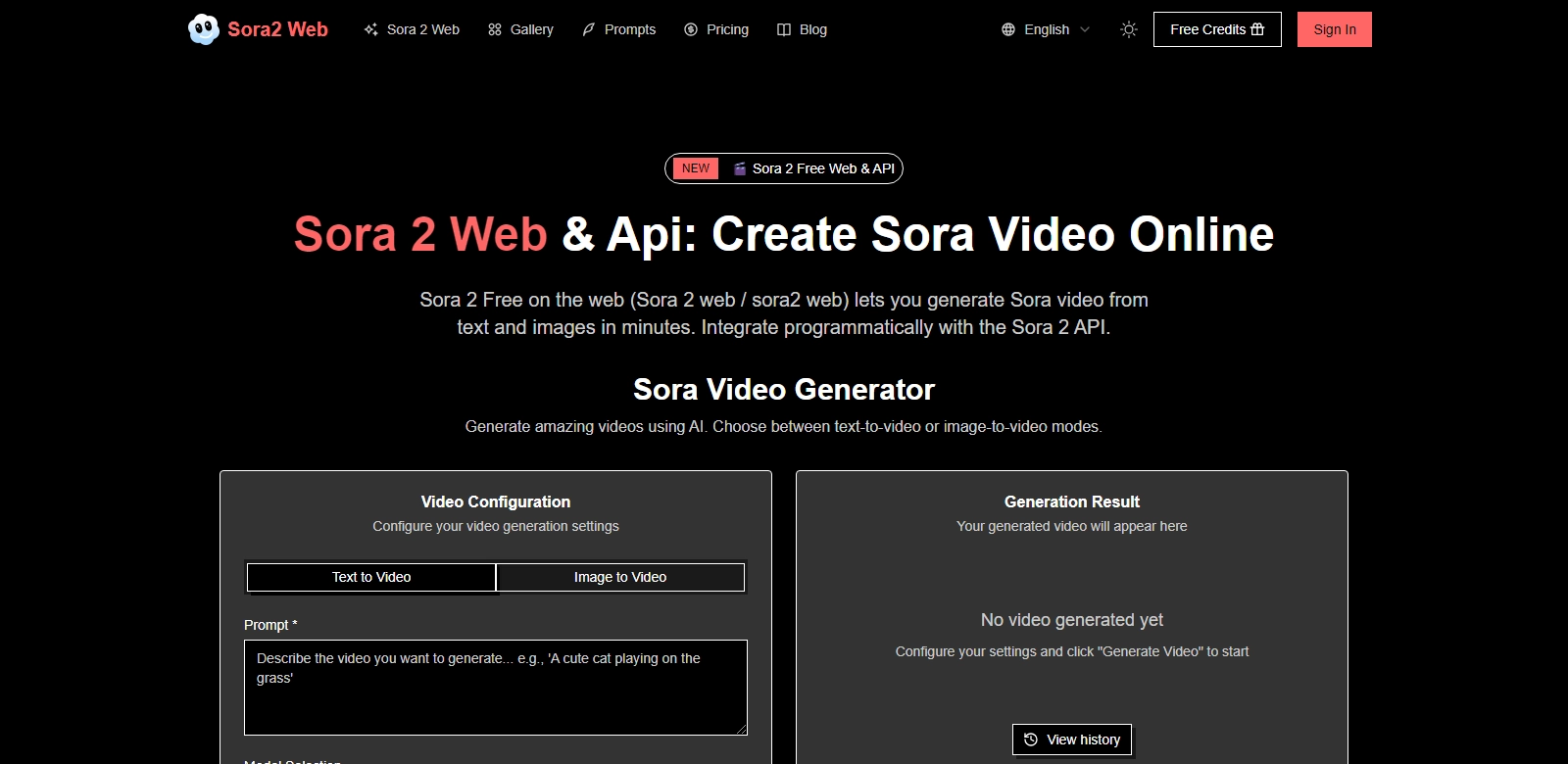Click the feather icon beside Prompts

(x=589, y=29)
